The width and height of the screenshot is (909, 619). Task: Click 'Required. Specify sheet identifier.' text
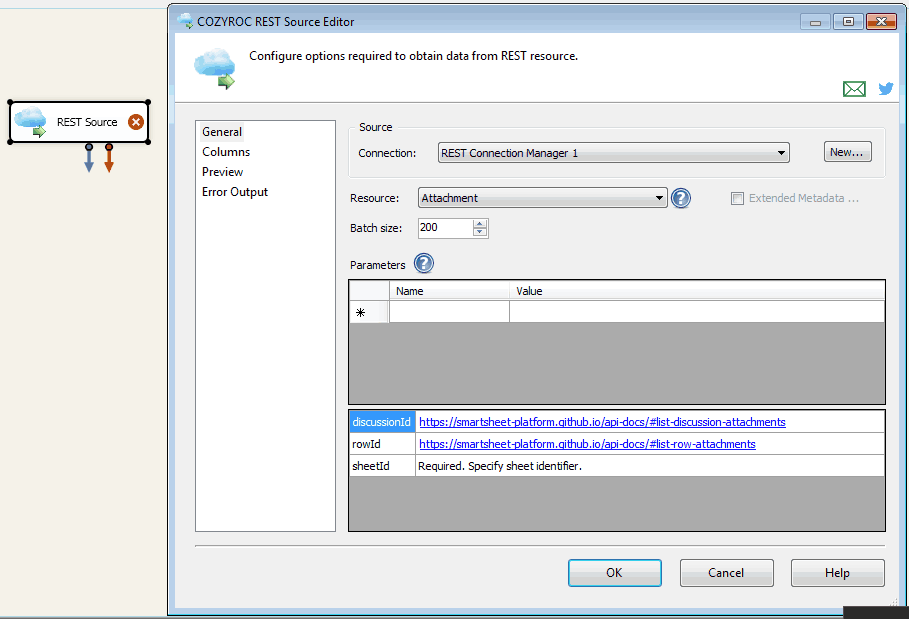[x=500, y=466]
